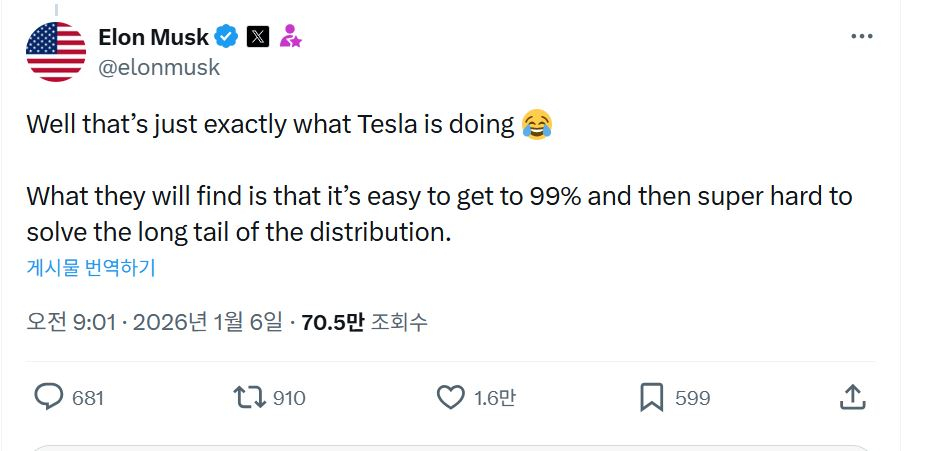
Task: Click the blue verified checkmark badge
Action: (227, 38)
